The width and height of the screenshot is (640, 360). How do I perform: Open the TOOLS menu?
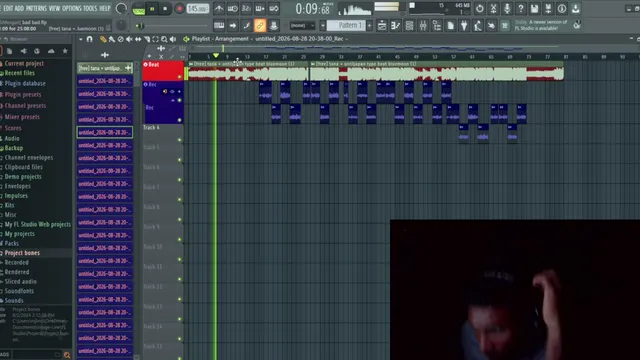click(90, 8)
